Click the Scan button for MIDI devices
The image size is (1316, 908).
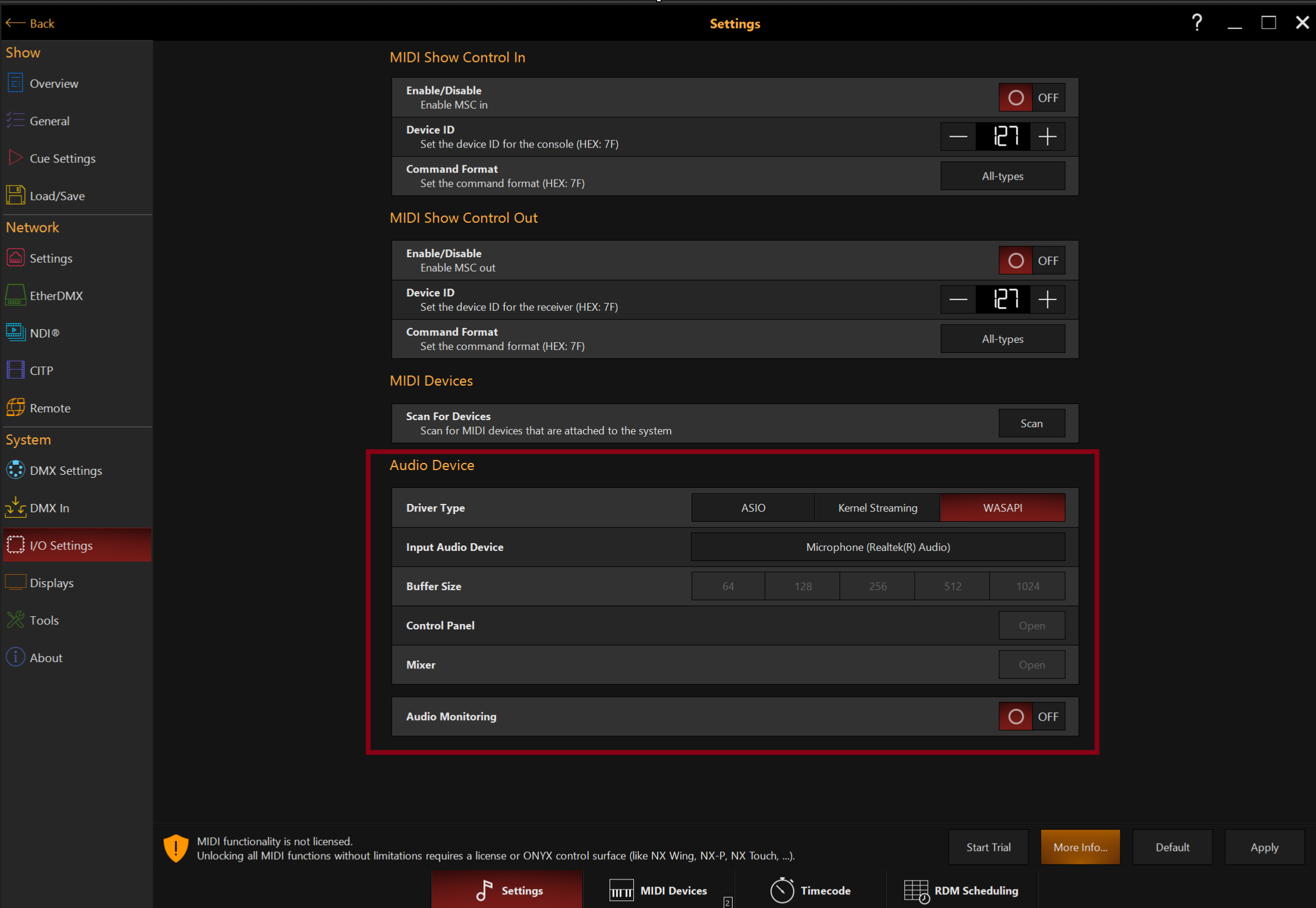point(1031,423)
